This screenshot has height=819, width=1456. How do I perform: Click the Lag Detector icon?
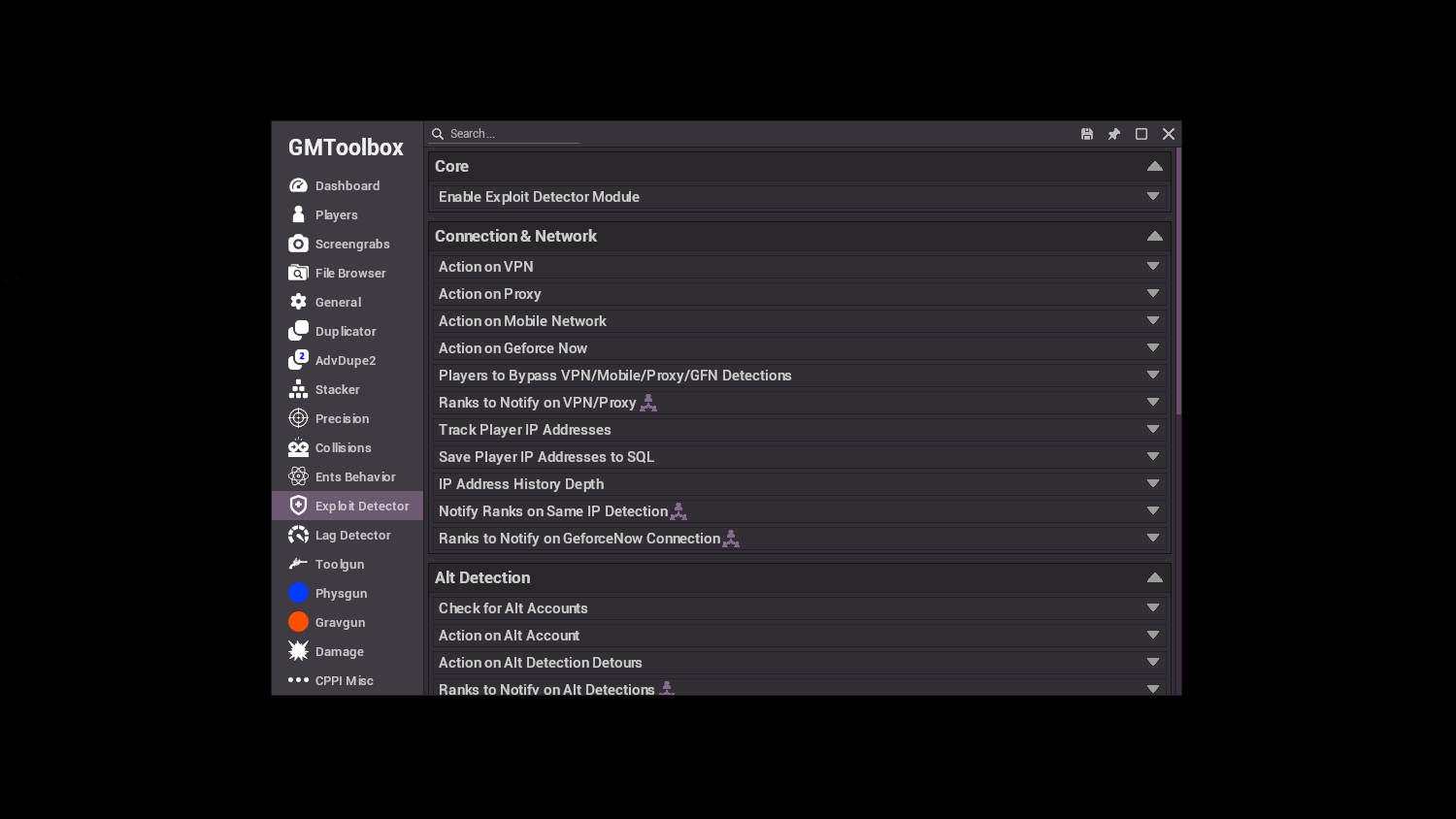tap(298, 535)
